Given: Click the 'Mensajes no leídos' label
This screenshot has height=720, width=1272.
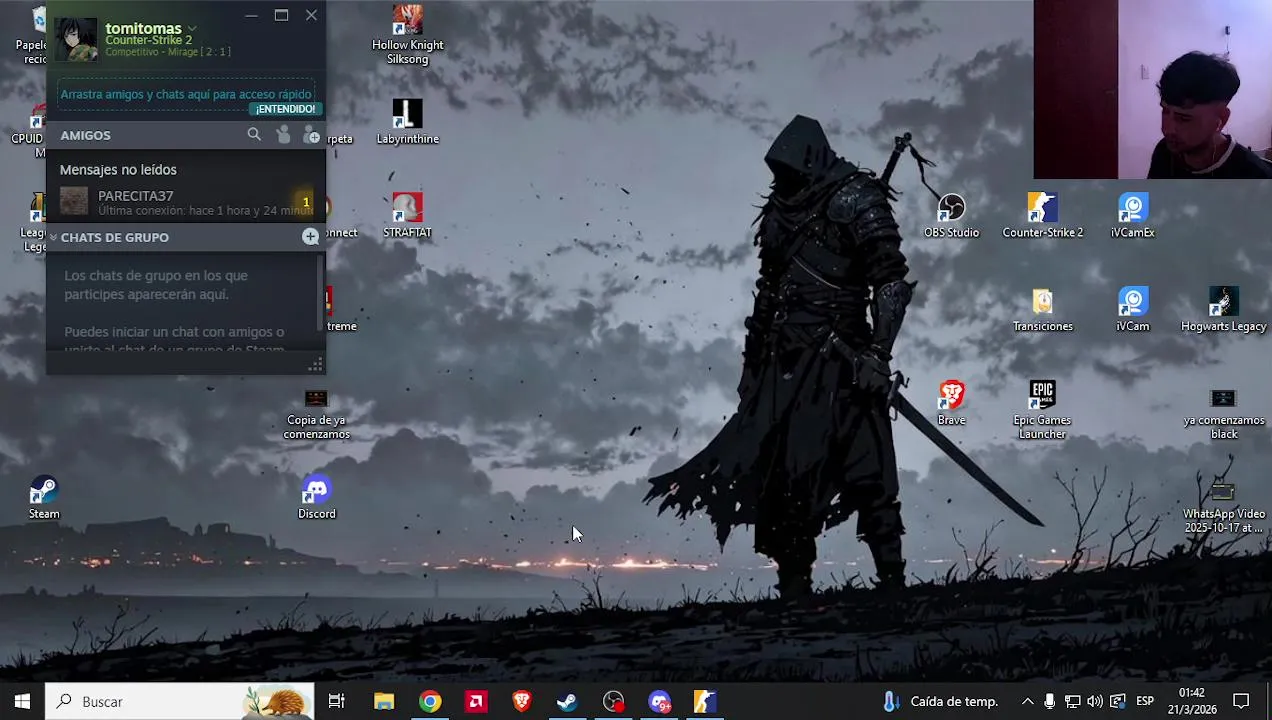Looking at the screenshot, I should tap(118, 170).
